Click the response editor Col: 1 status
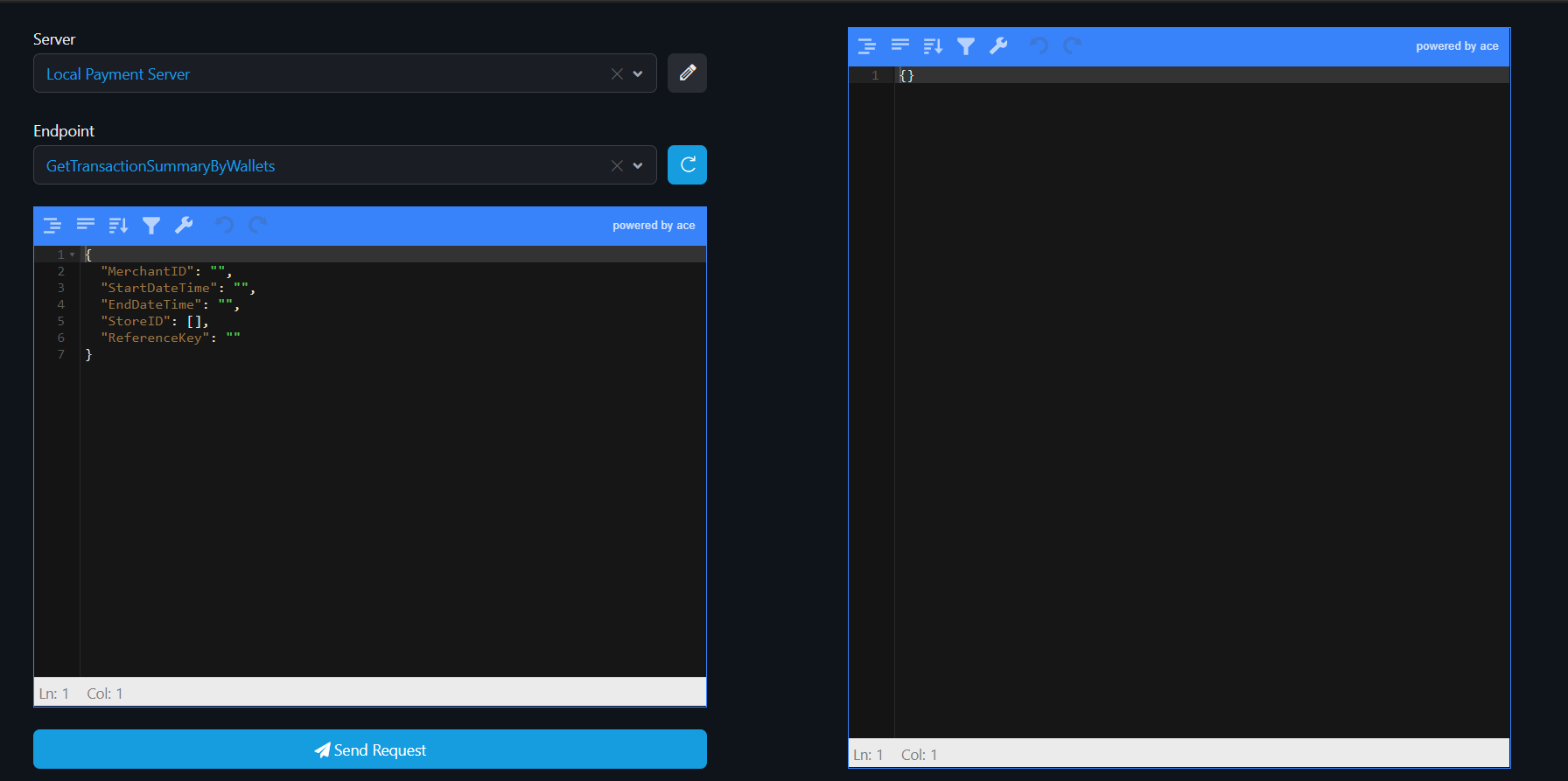Screen dimensions: 1568x781 point(919,755)
